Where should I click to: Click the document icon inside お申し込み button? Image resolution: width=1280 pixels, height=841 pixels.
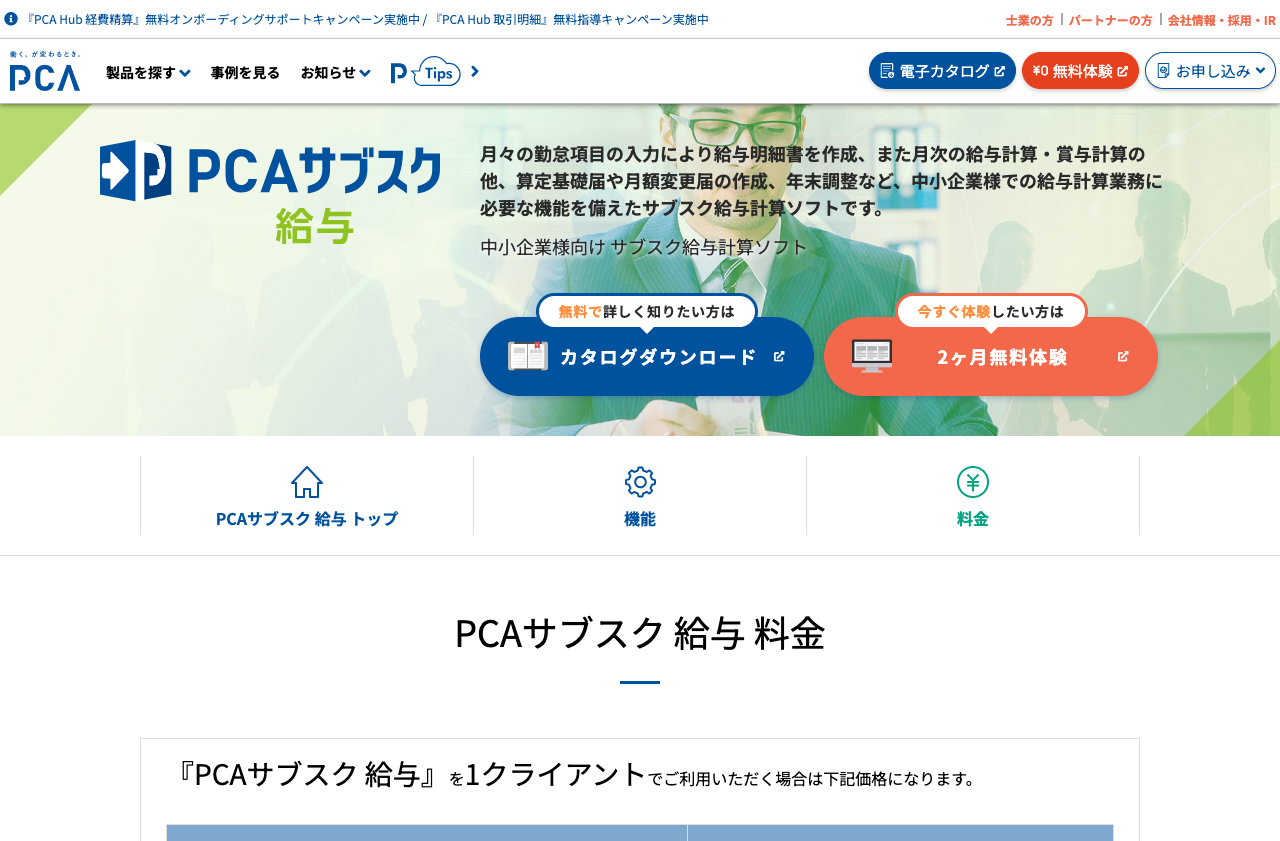(x=1162, y=70)
